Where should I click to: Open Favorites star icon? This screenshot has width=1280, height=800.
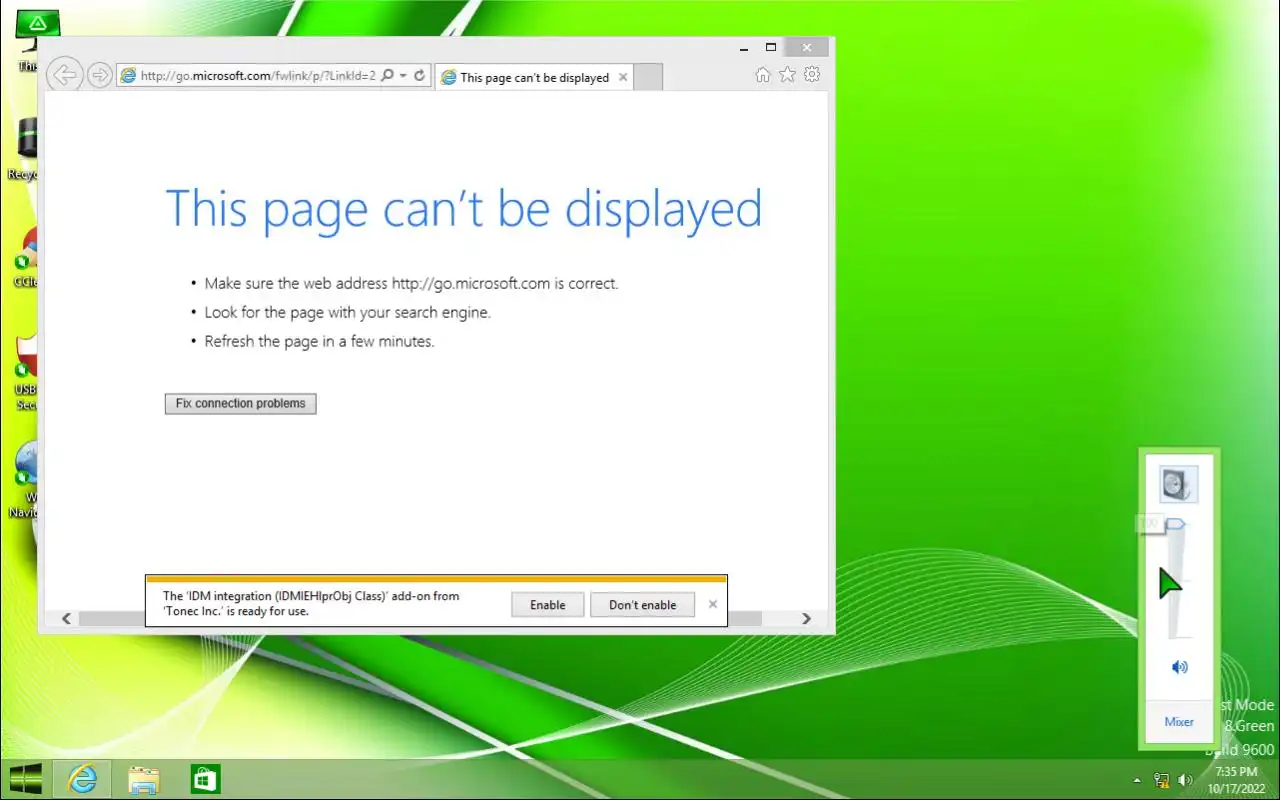point(787,75)
